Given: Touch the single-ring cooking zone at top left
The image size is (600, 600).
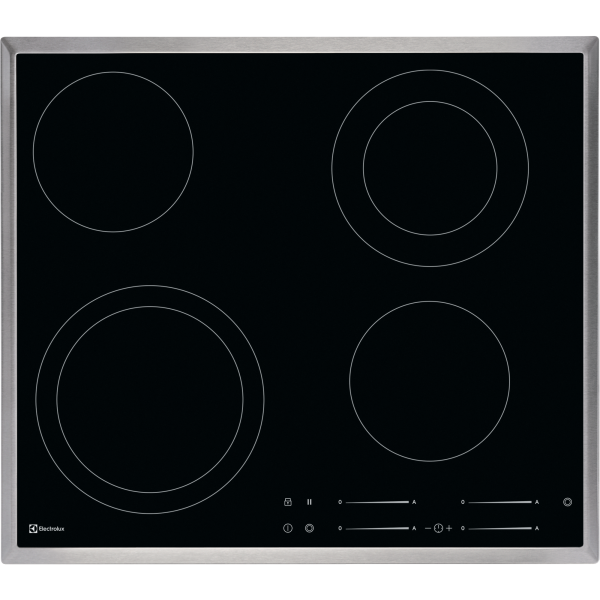Looking at the screenshot, I should [x=113, y=149].
